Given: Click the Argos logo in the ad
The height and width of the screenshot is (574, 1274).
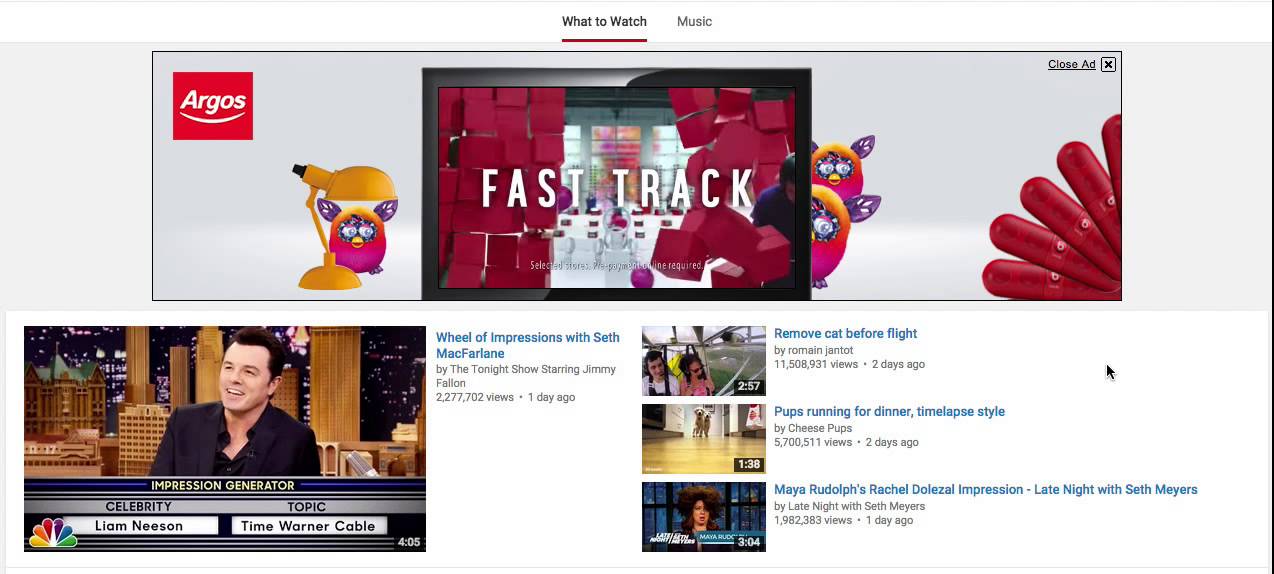Looking at the screenshot, I should coord(213,106).
